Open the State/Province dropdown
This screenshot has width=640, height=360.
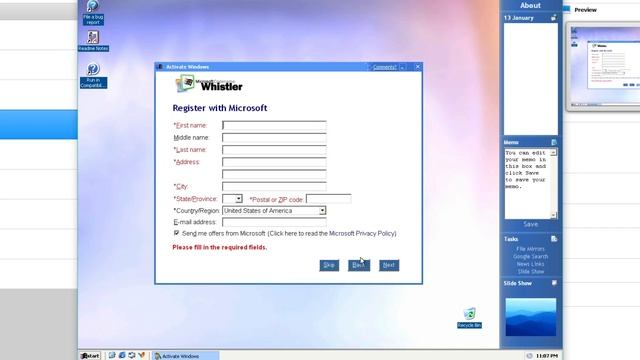239,199
